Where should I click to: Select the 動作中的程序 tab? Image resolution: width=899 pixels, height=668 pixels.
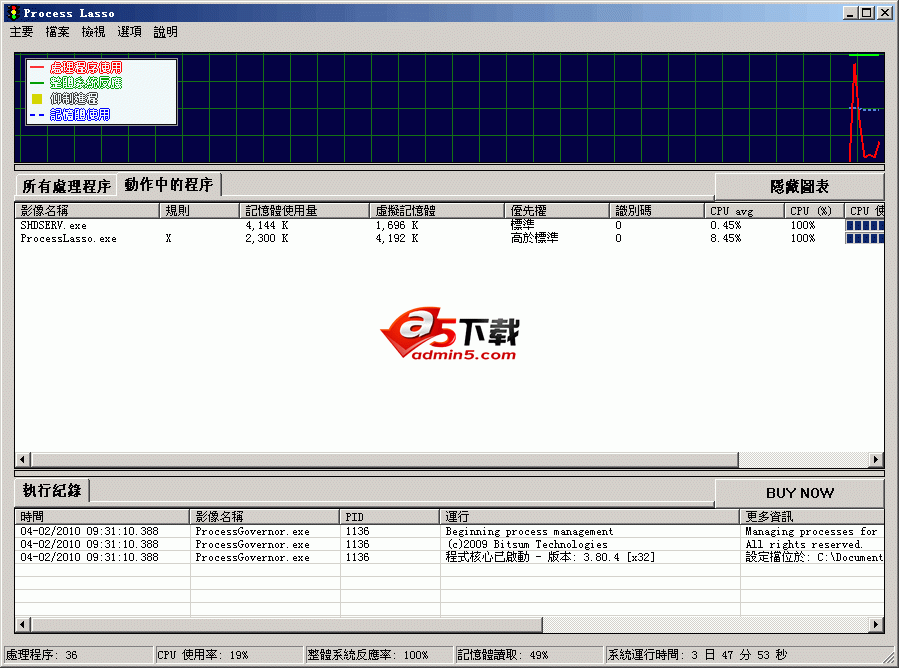(x=169, y=185)
